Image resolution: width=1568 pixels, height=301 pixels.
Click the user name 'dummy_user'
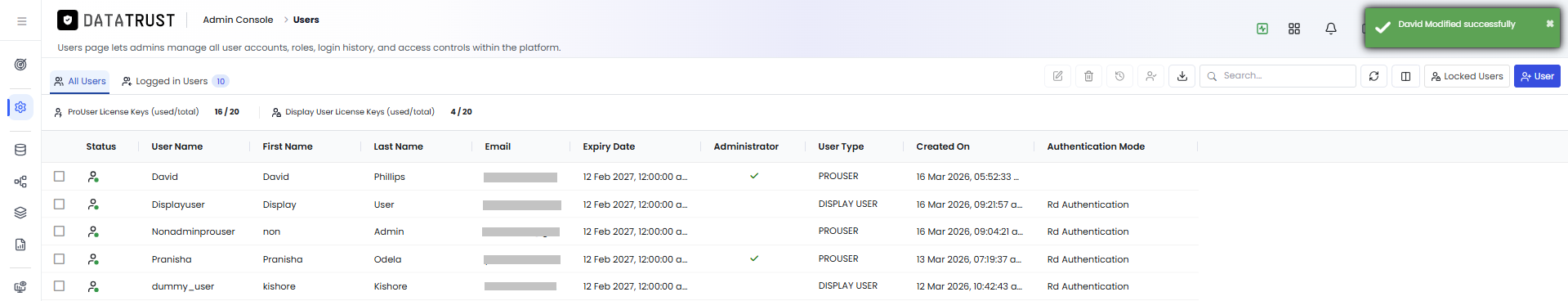pos(183,286)
